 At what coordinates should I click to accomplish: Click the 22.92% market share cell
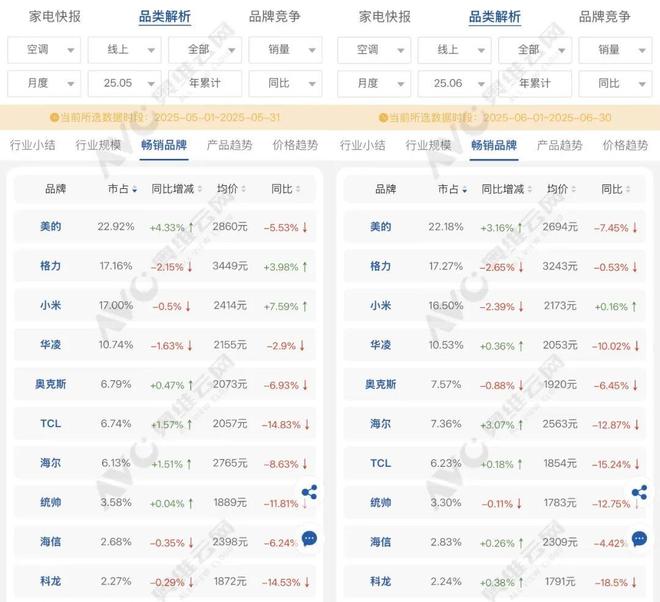pos(116,226)
